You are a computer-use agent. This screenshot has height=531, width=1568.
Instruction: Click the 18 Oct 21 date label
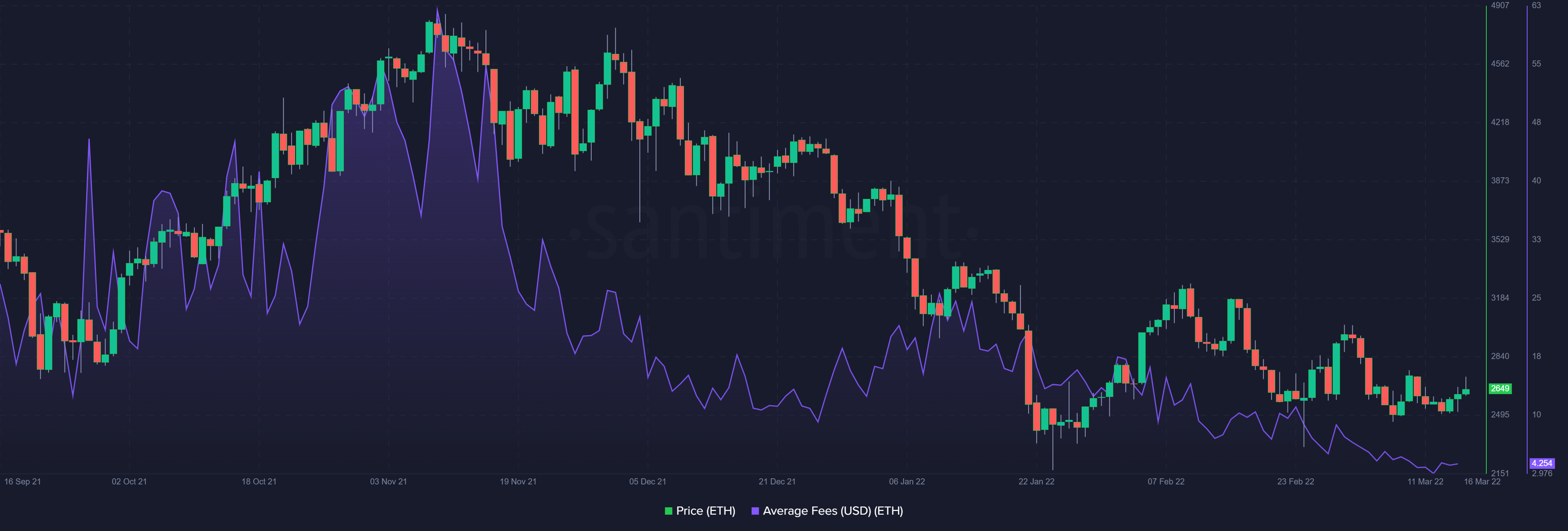click(x=259, y=482)
